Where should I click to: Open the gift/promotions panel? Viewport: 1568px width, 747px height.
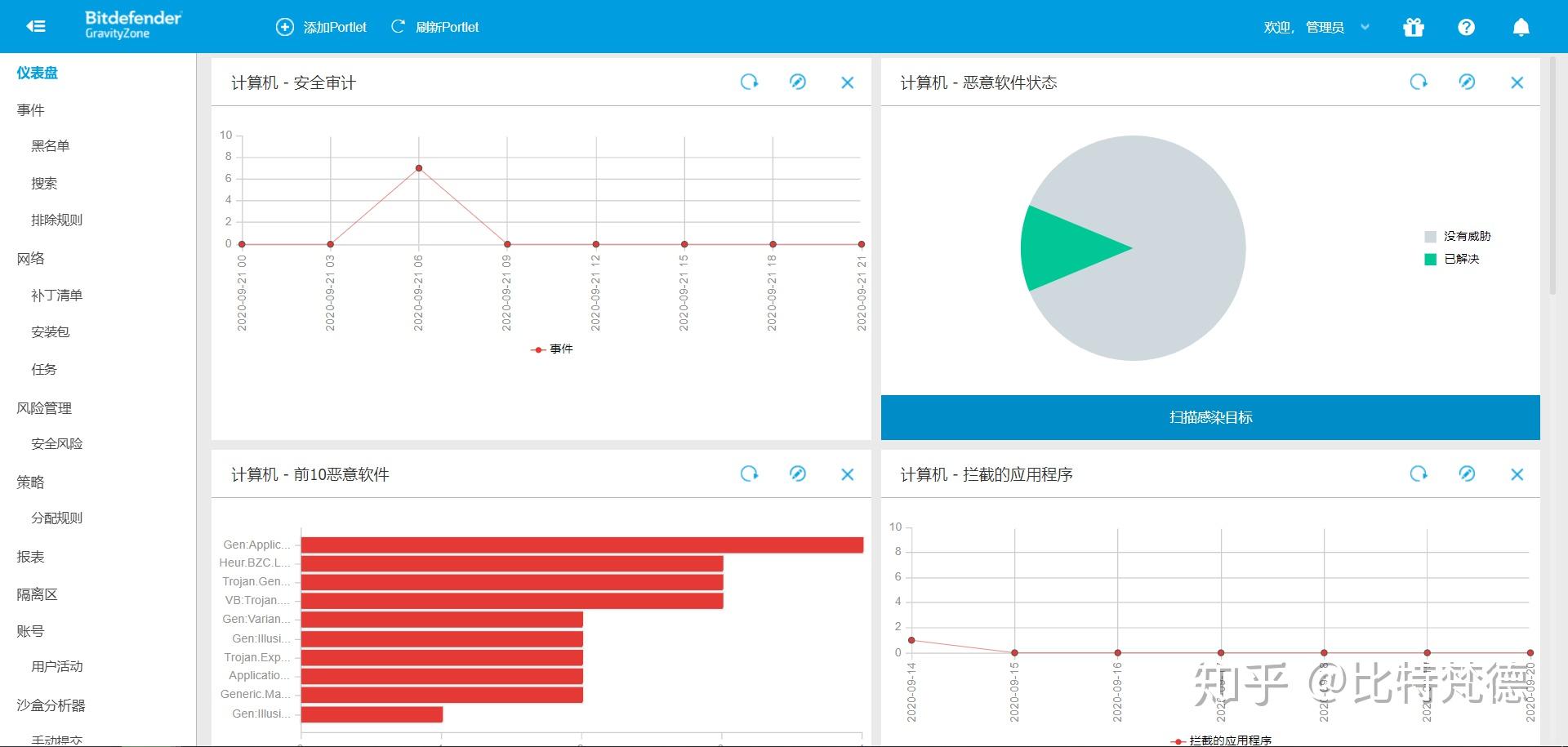(x=1414, y=27)
